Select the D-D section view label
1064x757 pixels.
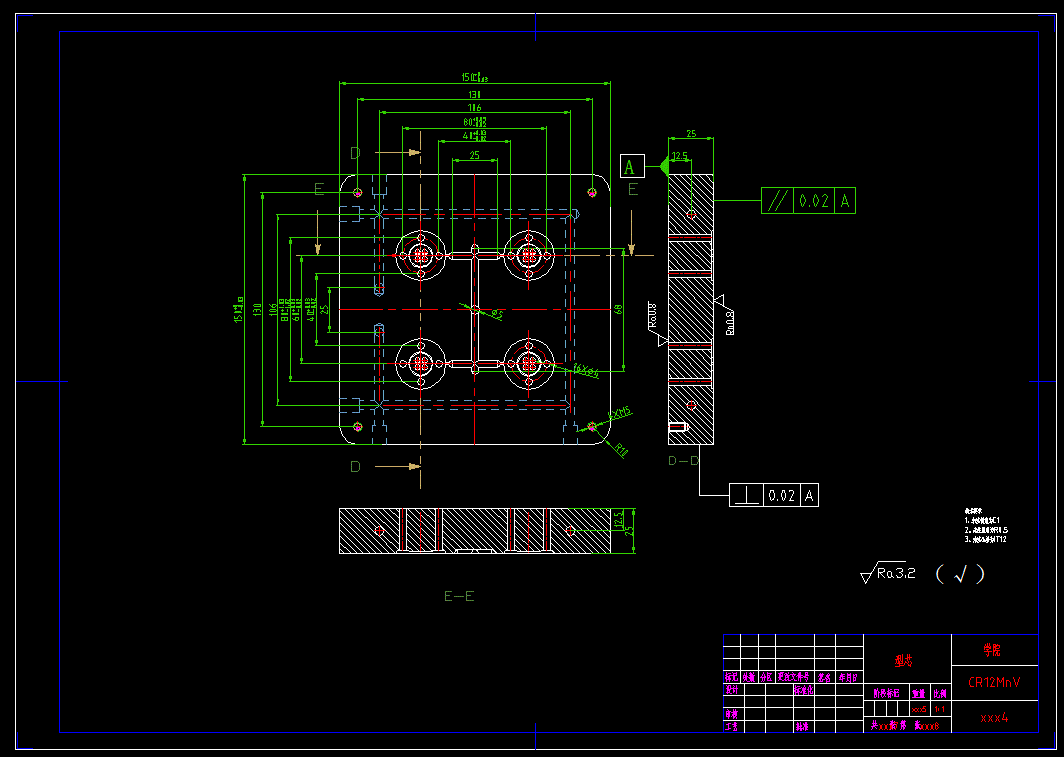(683, 461)
